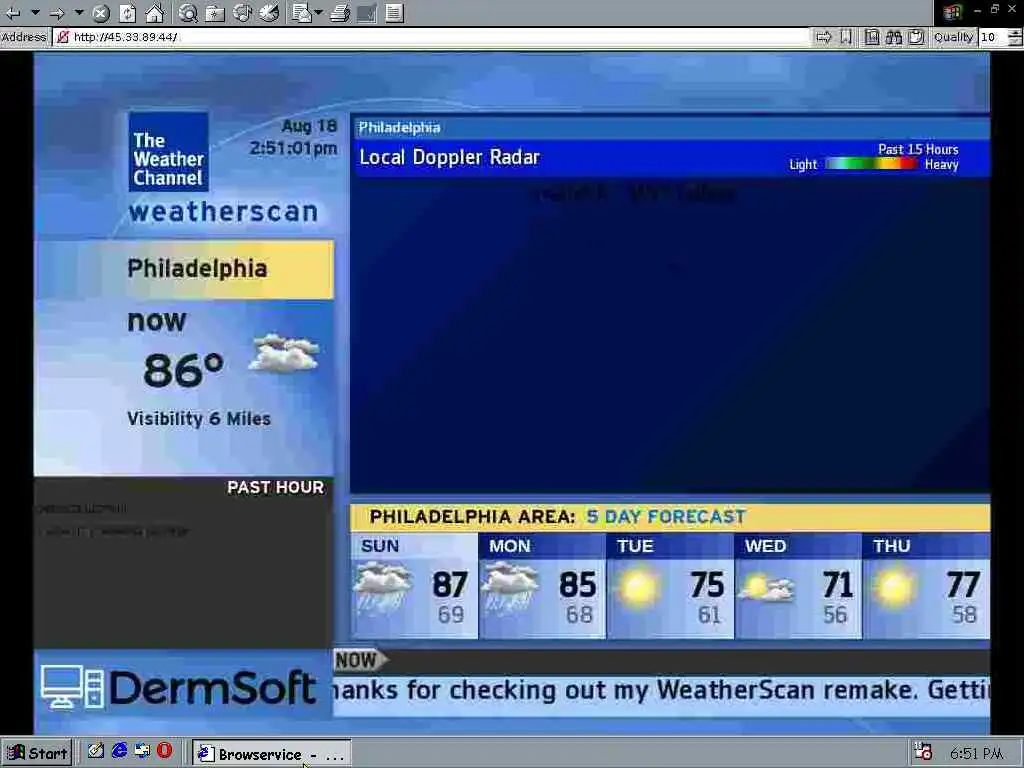Click The Weather Channel logo

tap(168, 152)
